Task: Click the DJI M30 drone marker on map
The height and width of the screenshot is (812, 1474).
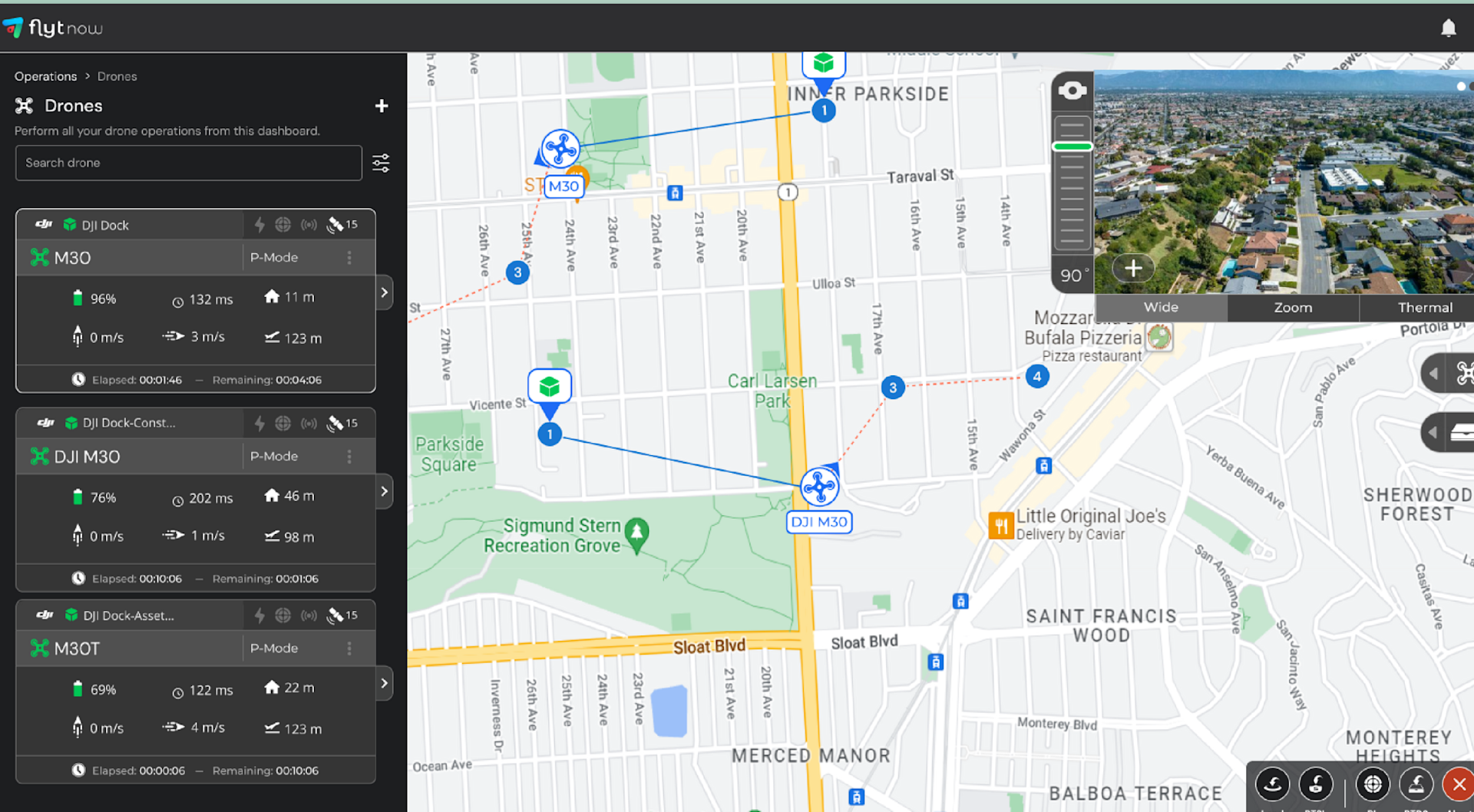Action: (x=819, y=487)
